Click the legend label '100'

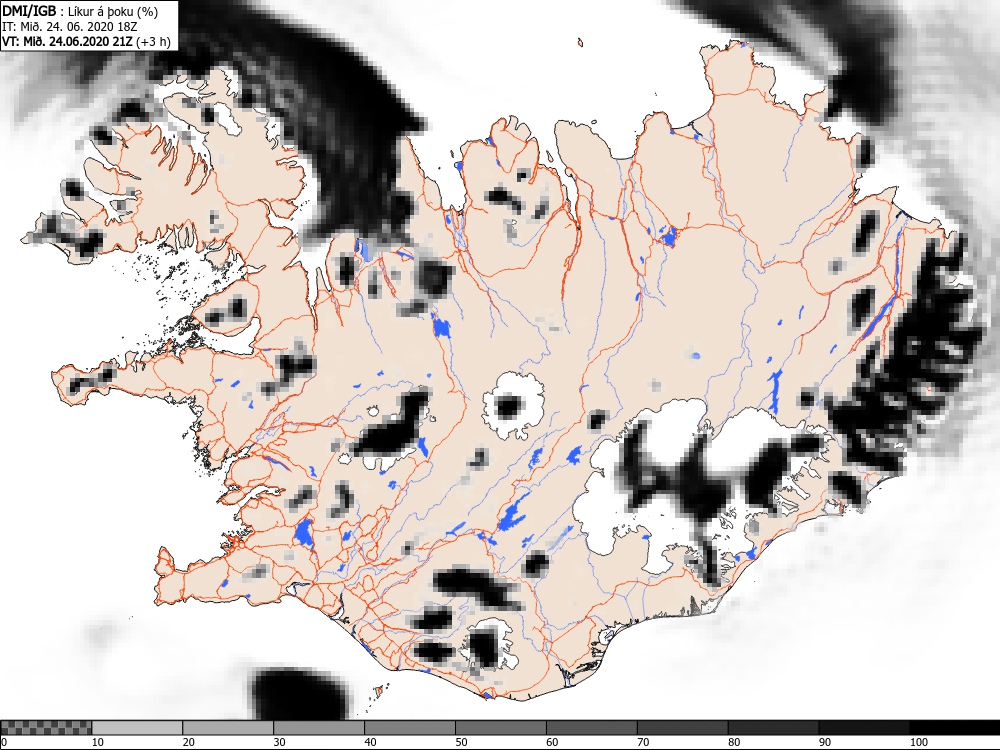[x=919, y=742]
